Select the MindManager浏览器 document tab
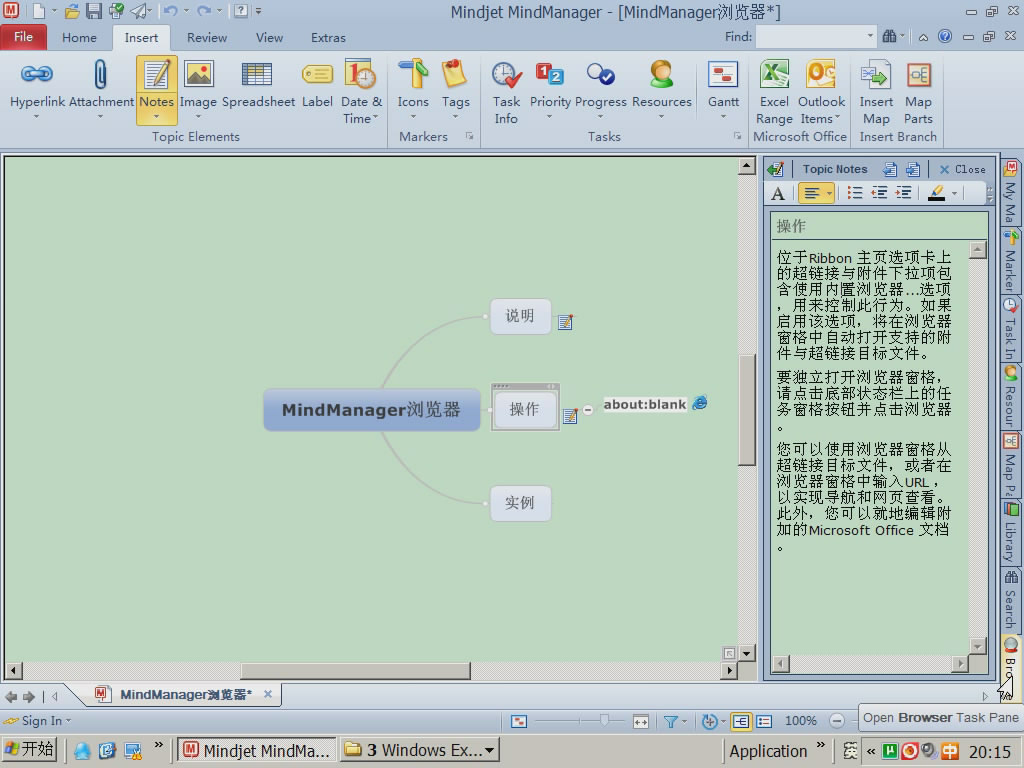 pyautogui.click(x=185, y=694)
